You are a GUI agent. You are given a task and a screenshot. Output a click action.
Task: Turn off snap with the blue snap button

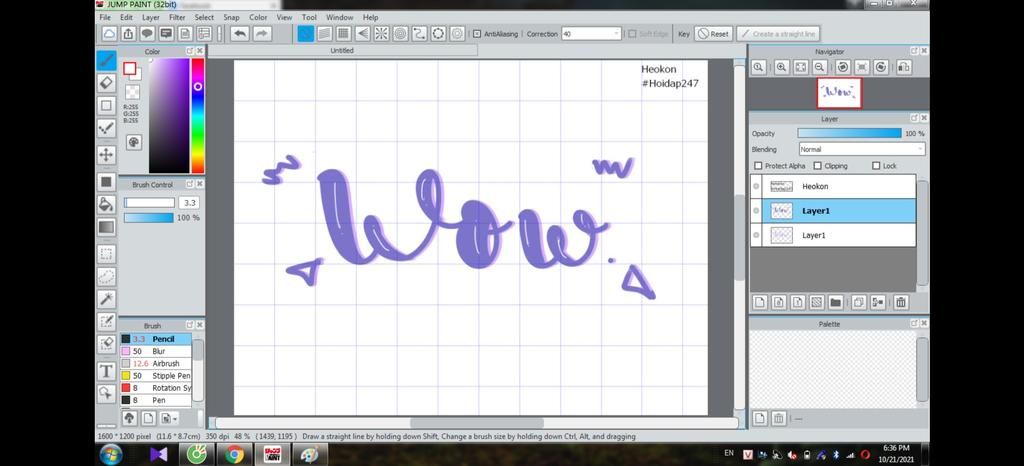click(306, 33)
